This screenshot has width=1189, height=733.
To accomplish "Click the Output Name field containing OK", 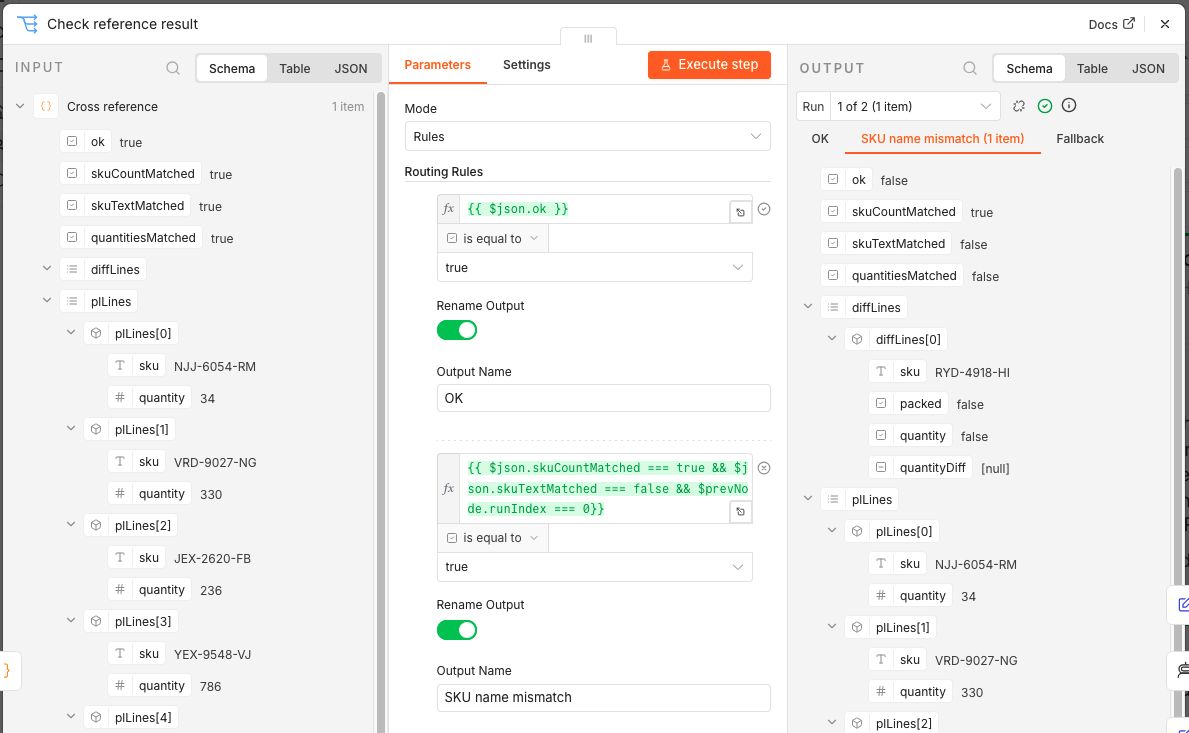I will click(x=604, y=398).
